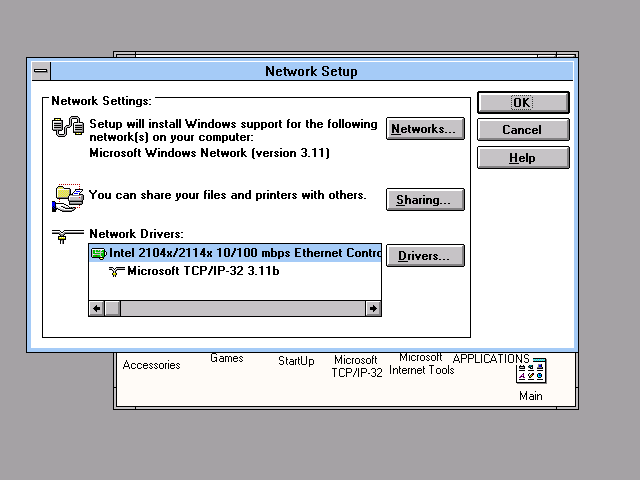The image size is (640, 480).
Task: Select Games group in Program Manager
Action: point(227,358)
